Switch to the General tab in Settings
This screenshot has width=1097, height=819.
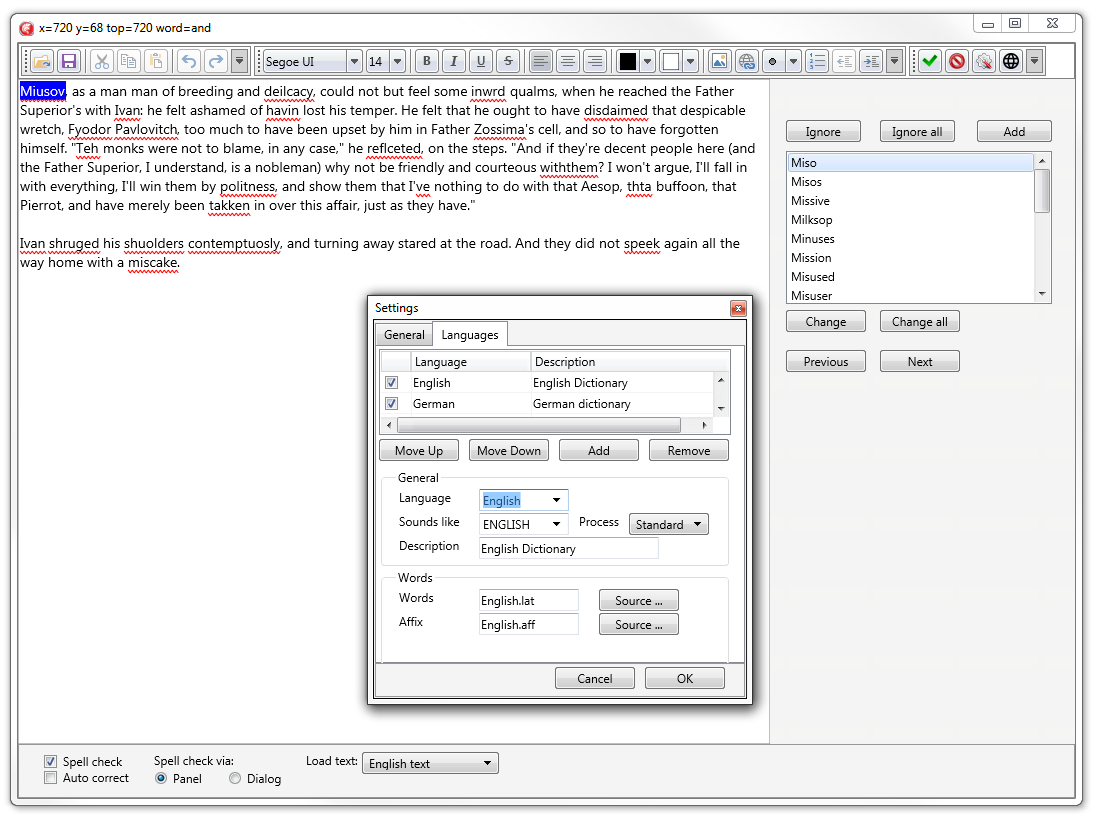404,335
